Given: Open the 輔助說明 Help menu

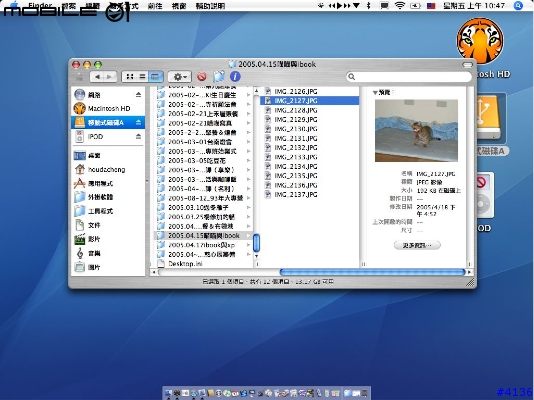Looking at the screenshot, I should point(210,6).
